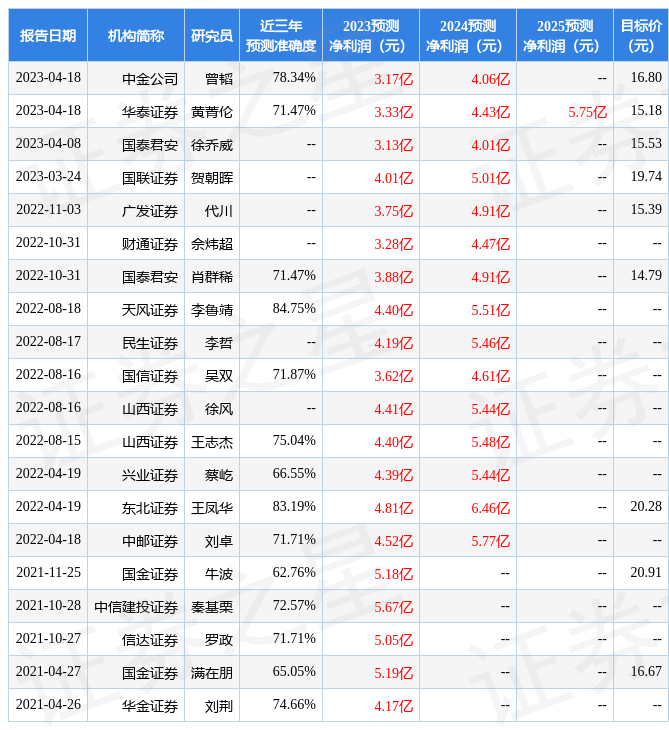Click 2024 forecast 4.47亿
669x730 pixels.
[x=490, y=244]
